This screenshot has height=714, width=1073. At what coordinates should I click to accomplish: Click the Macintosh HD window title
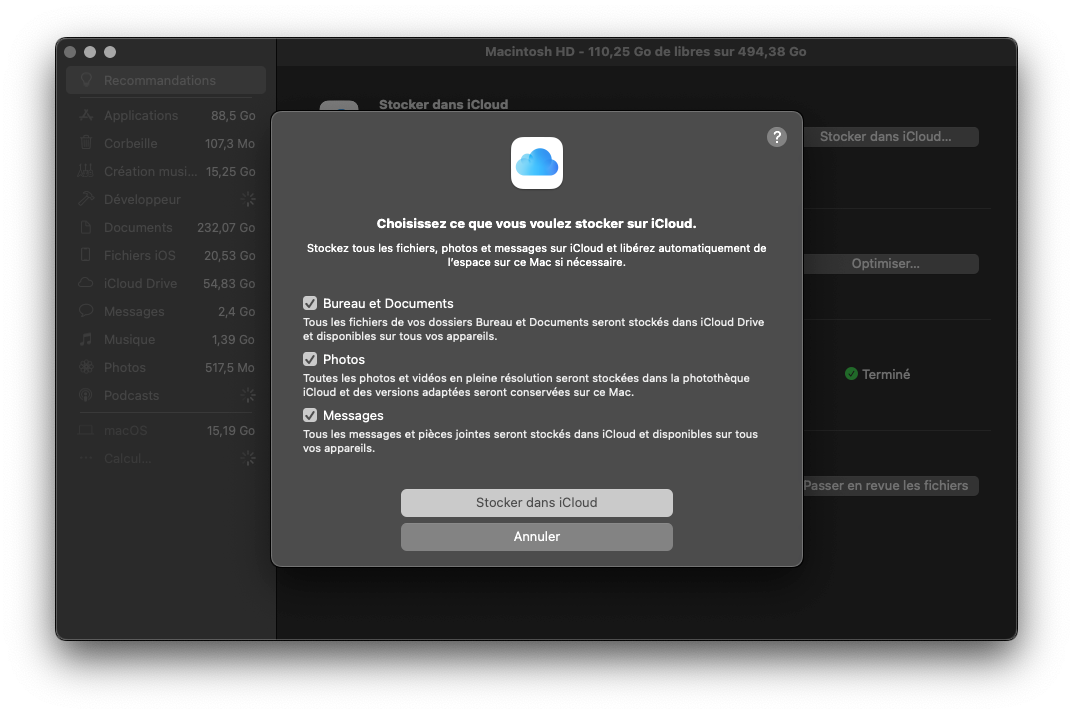(x=645, y=51)
